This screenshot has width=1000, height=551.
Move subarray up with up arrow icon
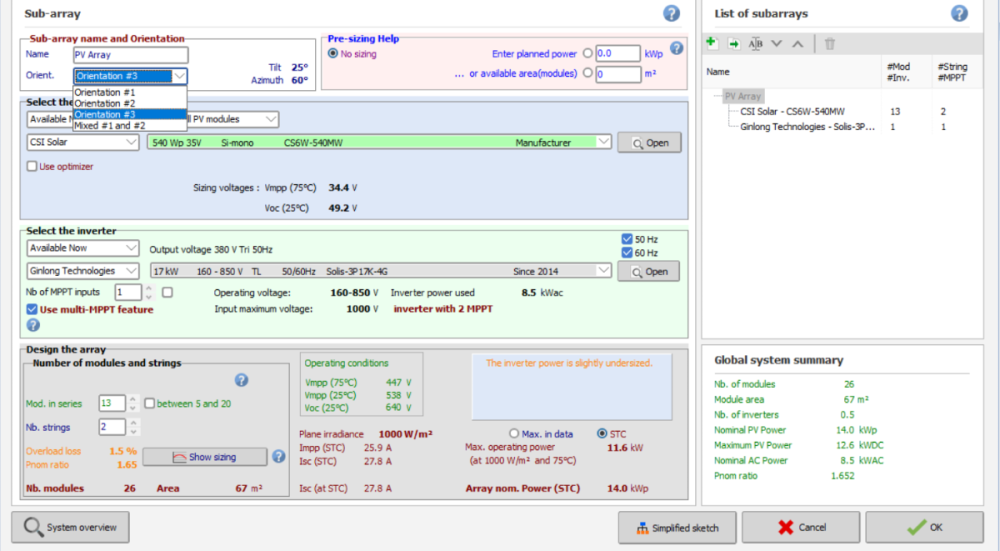[x=797, y=43]
